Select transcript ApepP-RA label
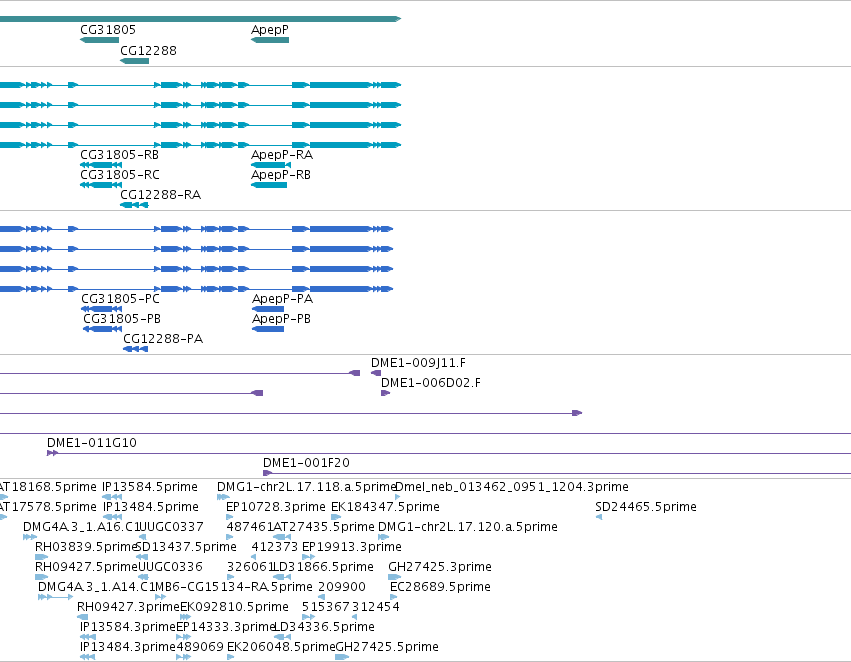 coord(282,155)
